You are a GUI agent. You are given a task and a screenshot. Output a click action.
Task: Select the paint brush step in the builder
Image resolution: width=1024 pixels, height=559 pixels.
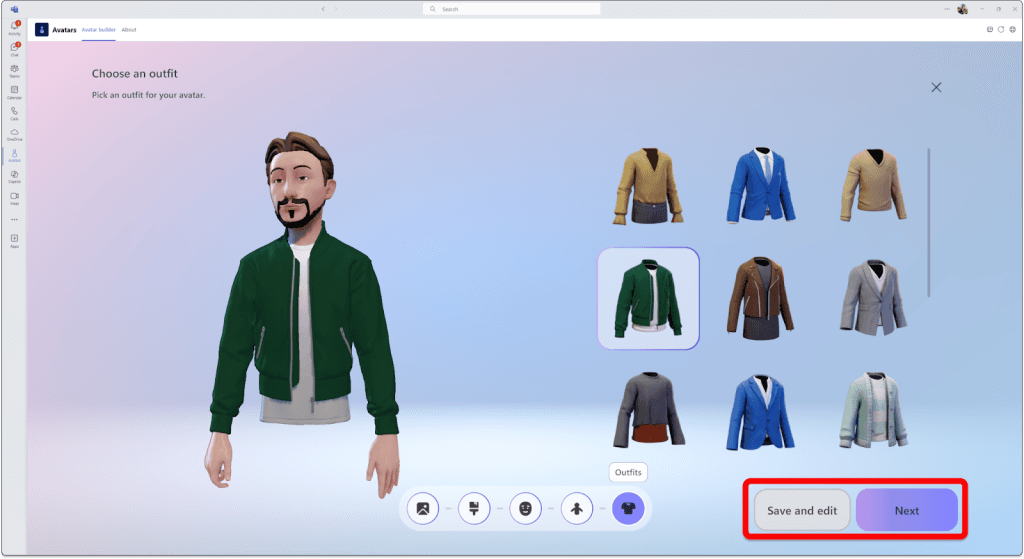pos(474,509)
